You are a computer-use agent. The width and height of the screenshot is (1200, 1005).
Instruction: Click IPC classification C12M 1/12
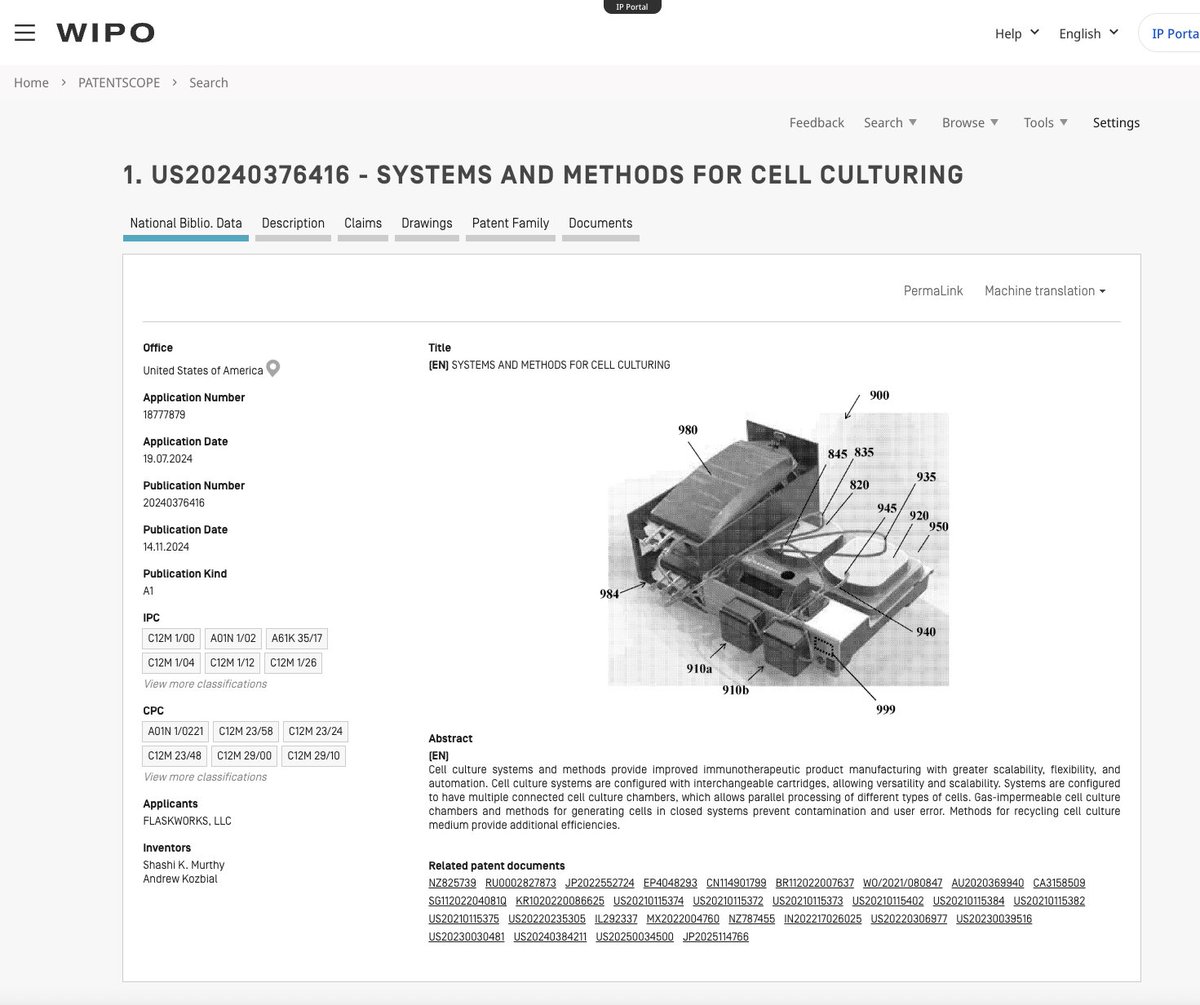click(x=233, y=662)
